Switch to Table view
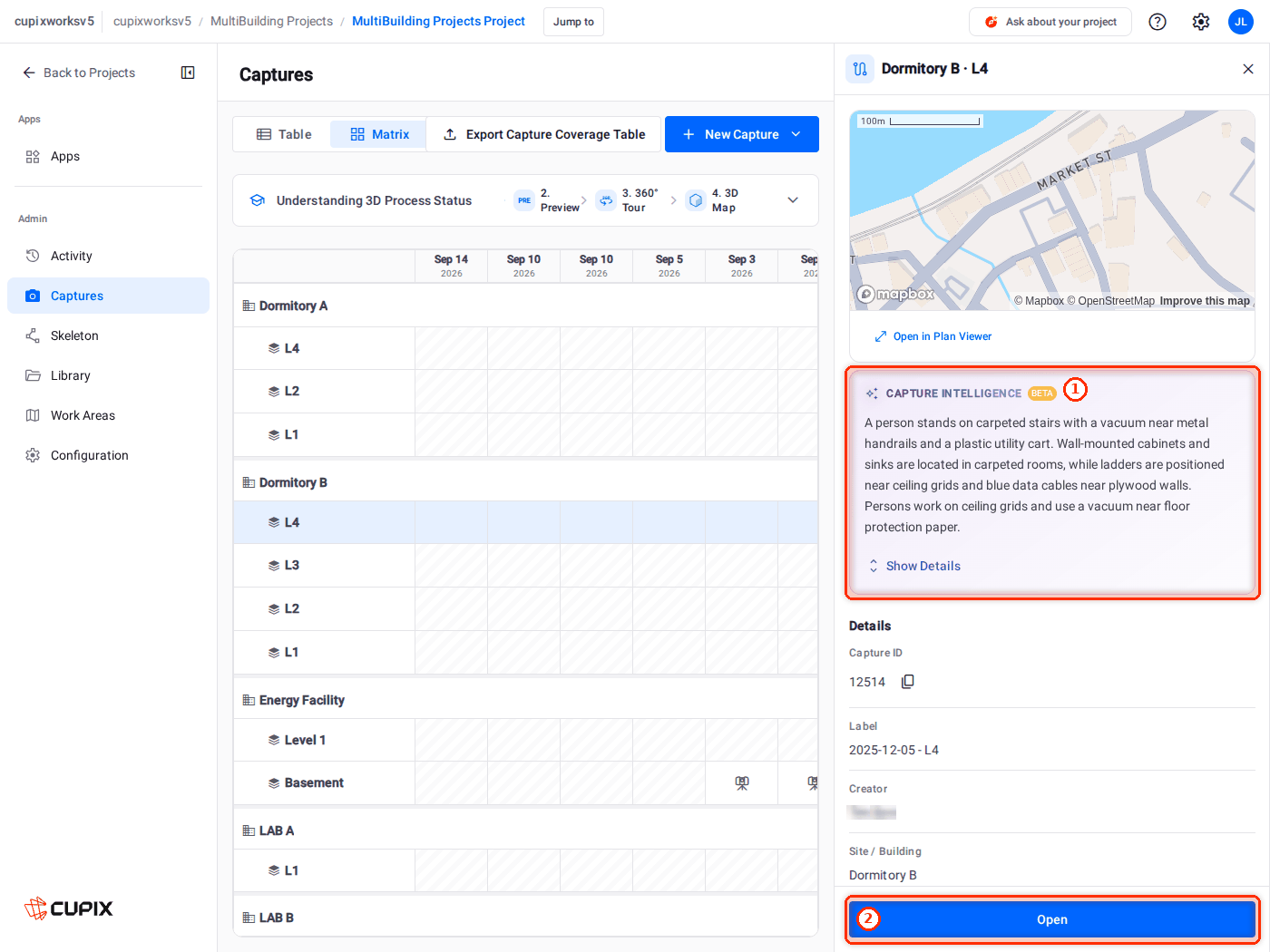Screen dimensions: 1270x952 [284, 134]
